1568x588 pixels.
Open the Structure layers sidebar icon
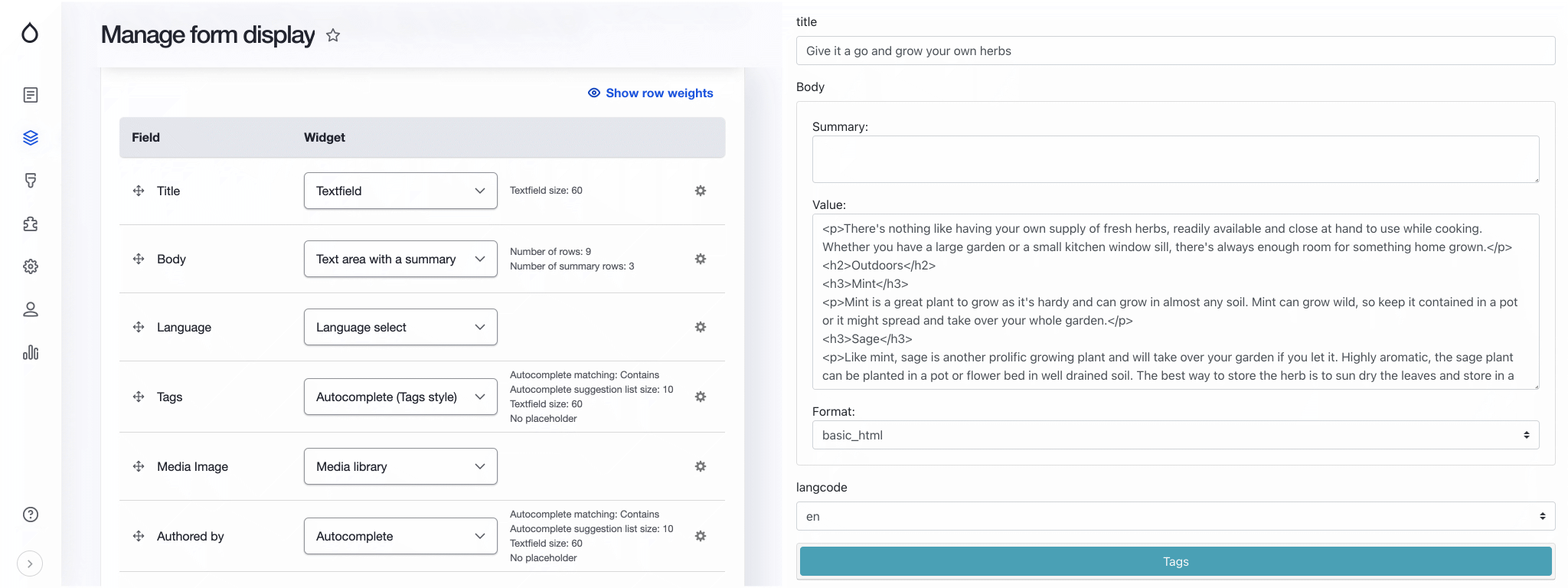point(31,138)
